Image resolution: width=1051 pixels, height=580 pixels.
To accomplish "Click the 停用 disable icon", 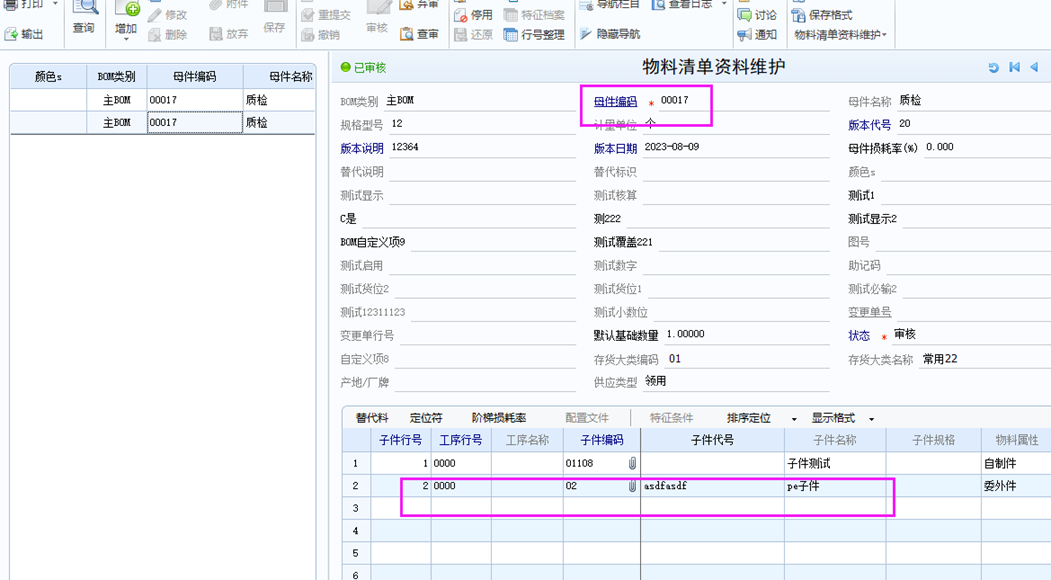I will point(460,15).
